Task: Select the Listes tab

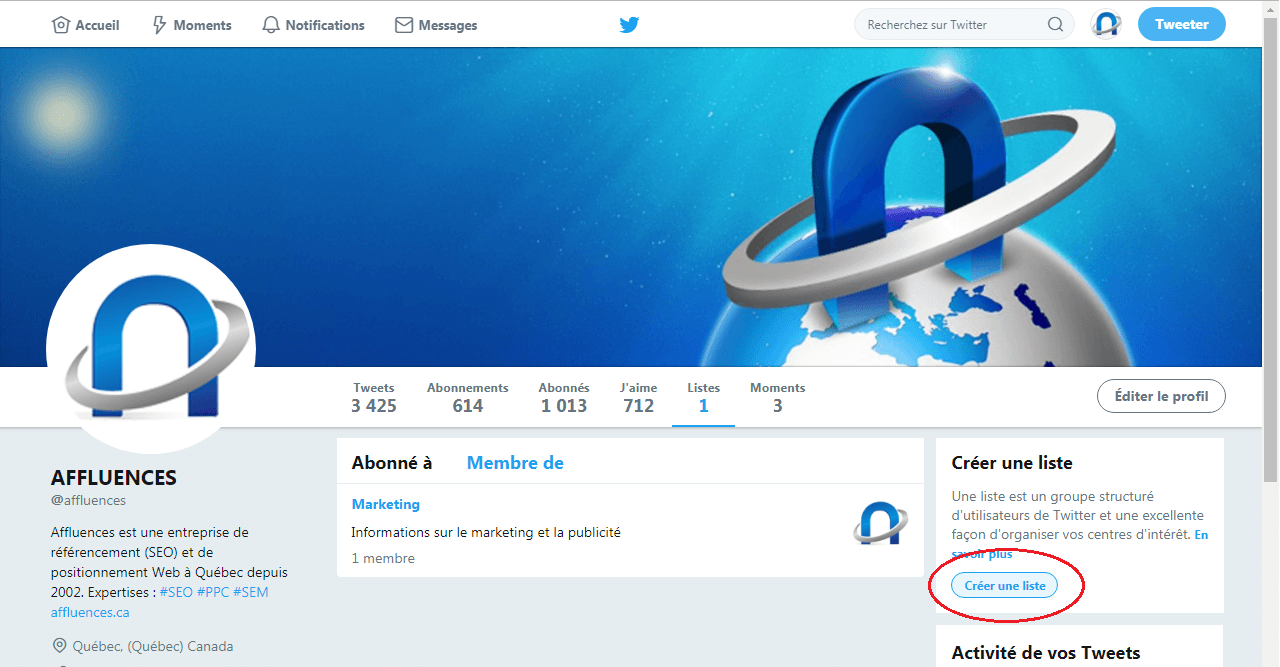Action: (704, 397)
